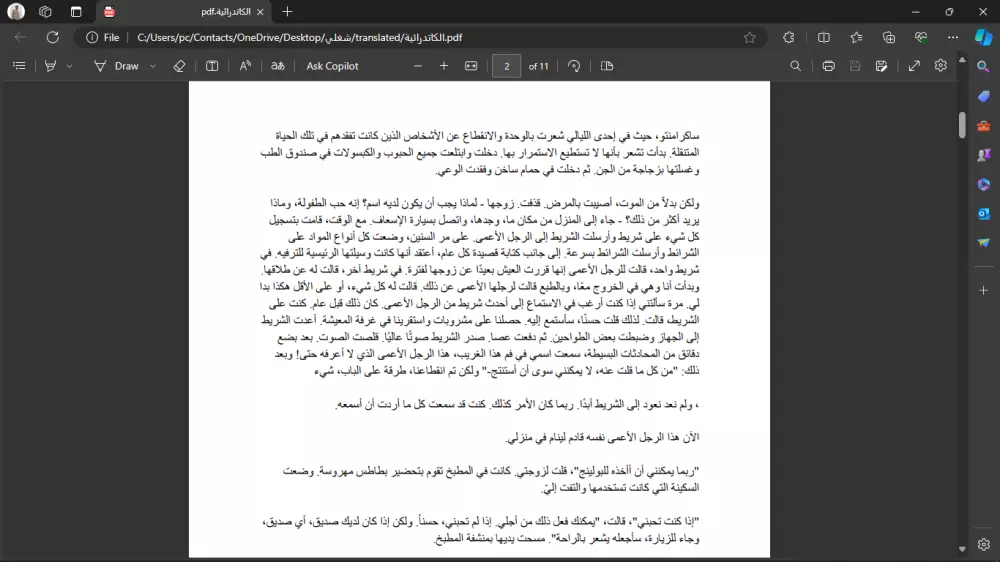The width and height of the screenshot is (1000, 562).
Task: Select the Erase tool
Action: (x=179, y=66)
